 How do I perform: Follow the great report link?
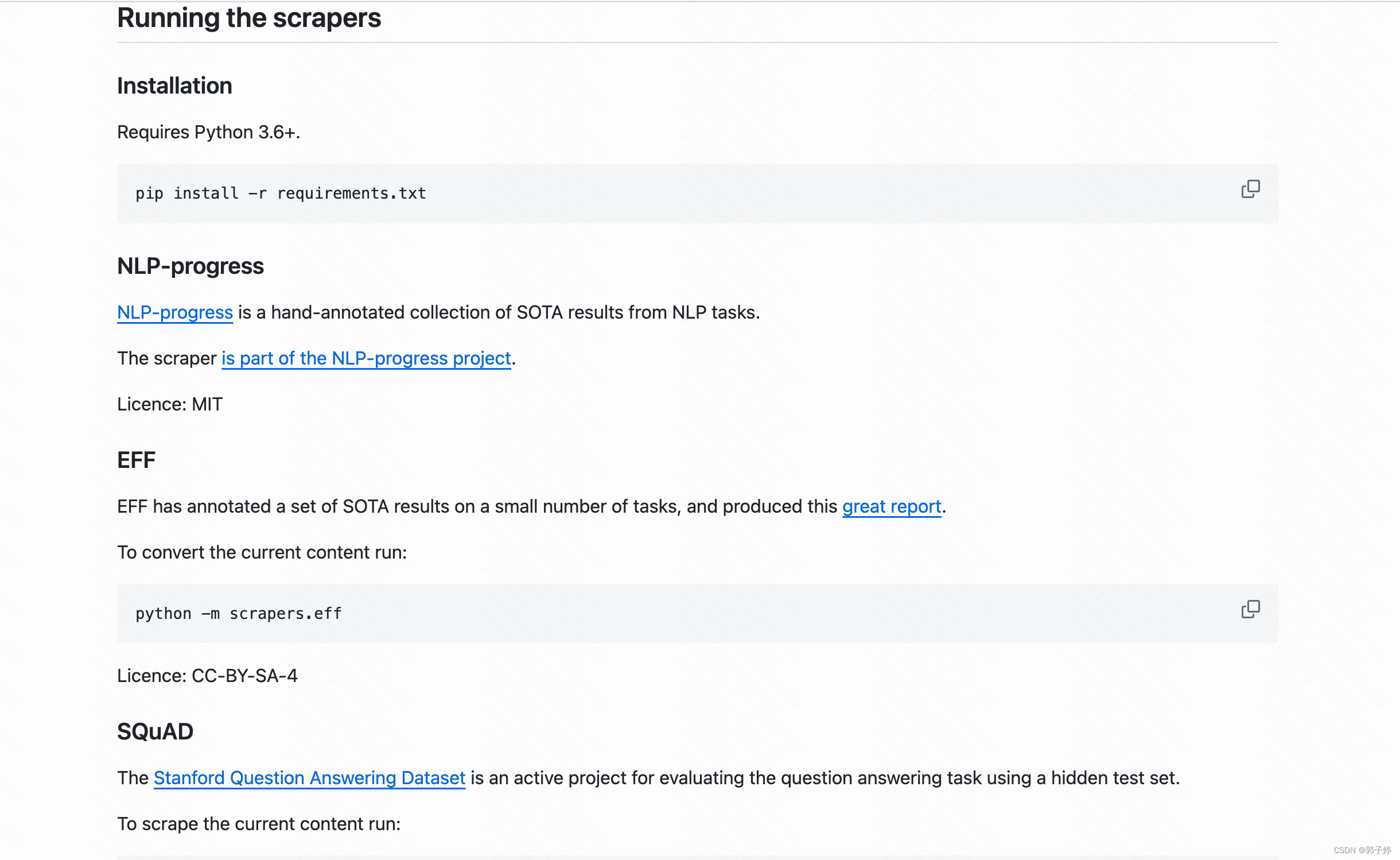pyautogui.click(x=890, y=506)
